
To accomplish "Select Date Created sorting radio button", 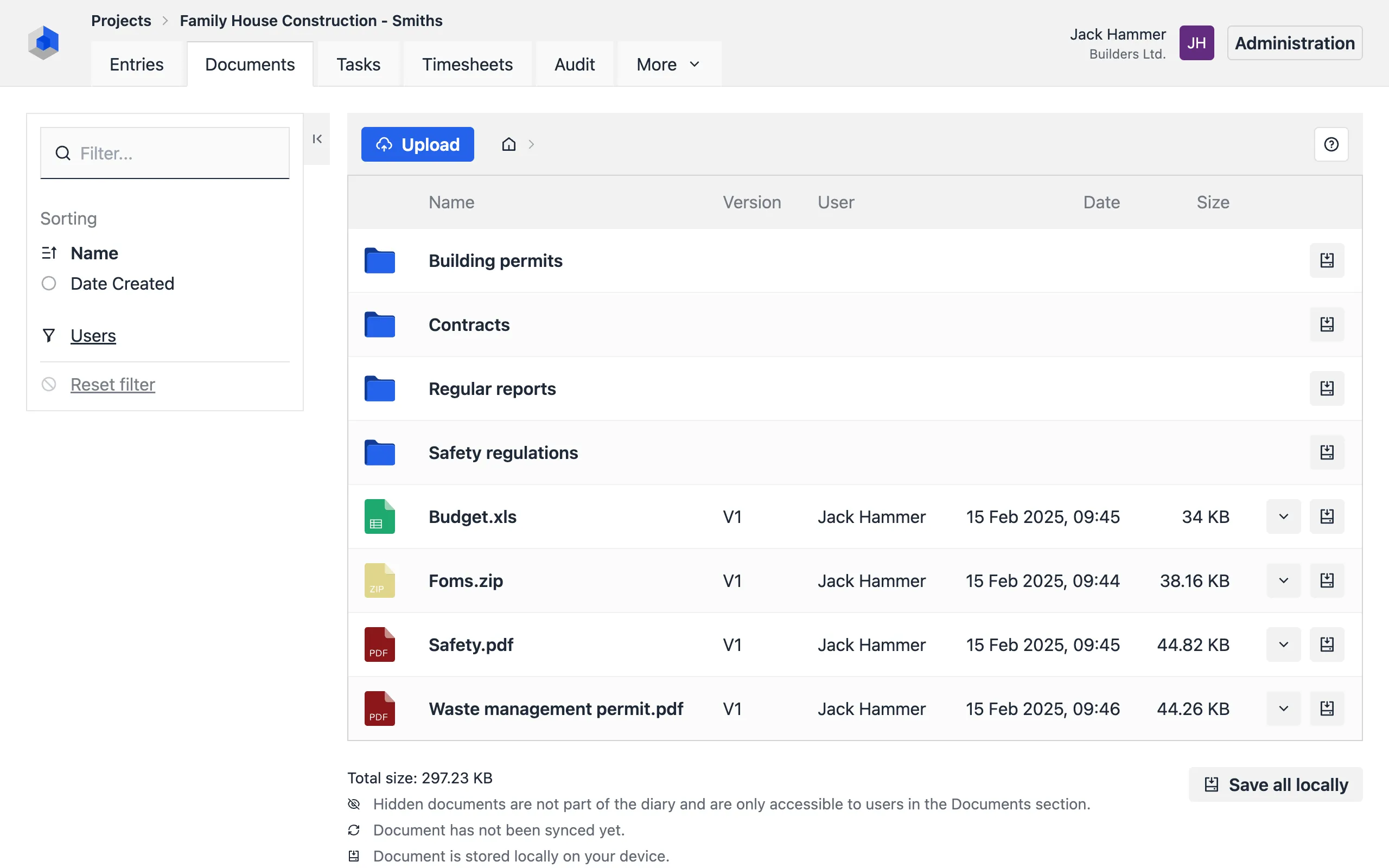I will (49, 284).
